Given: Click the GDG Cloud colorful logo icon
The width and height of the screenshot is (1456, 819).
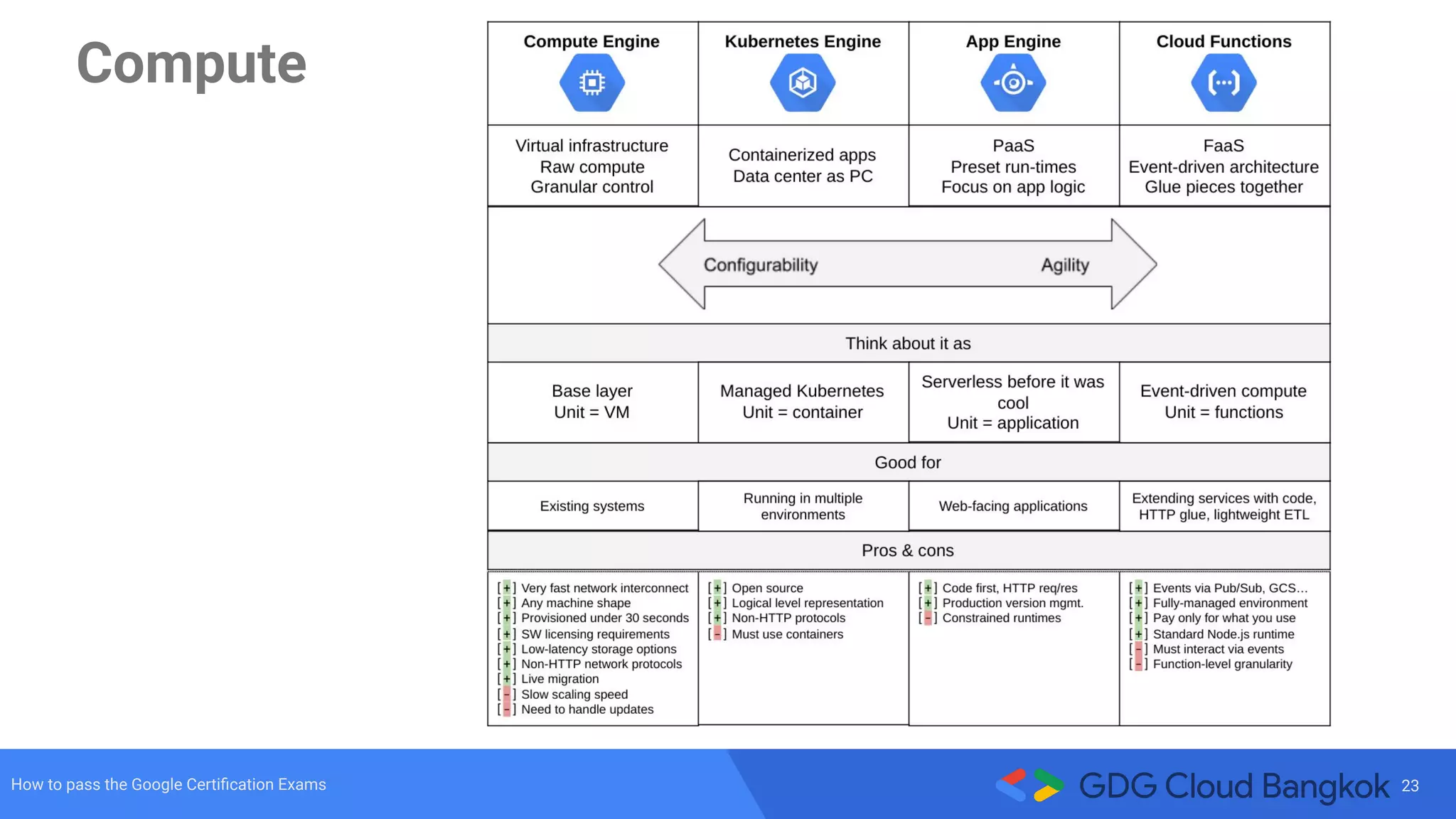Looking at the screenshot, I should (1029, 785).
